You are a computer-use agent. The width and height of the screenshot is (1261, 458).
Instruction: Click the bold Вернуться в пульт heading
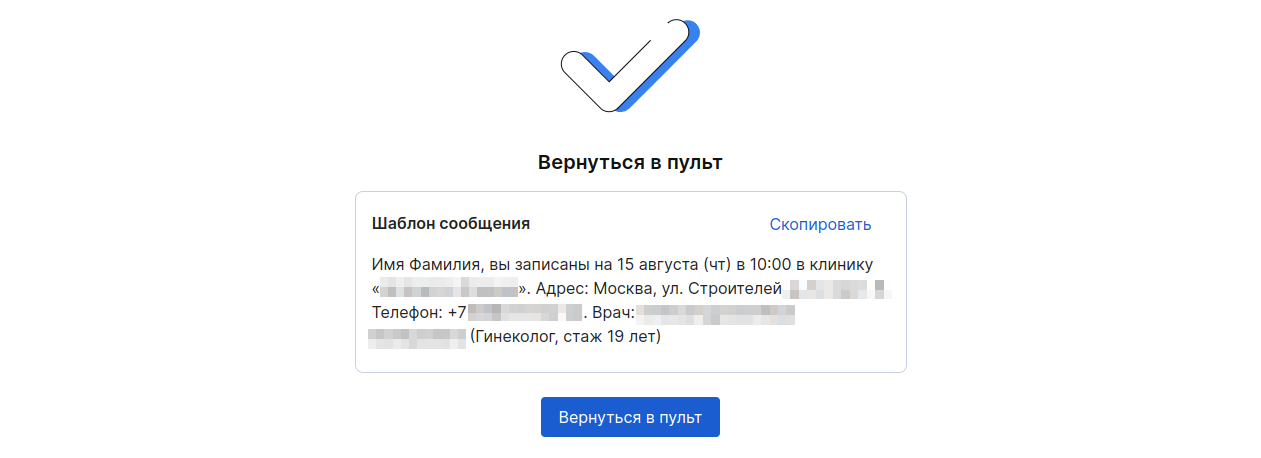(x=630, y=162)
